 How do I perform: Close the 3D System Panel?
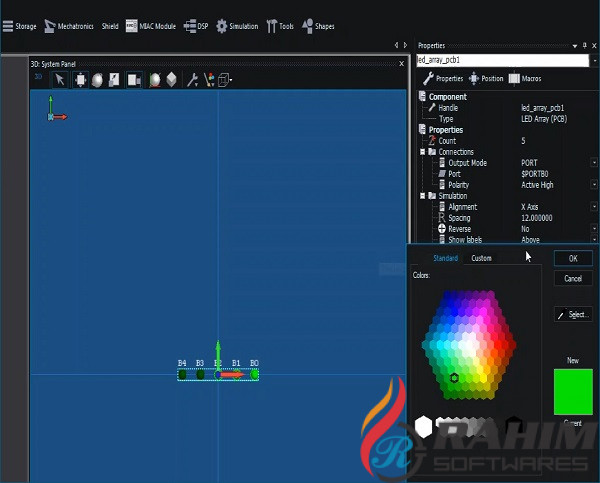pos(401,64)
